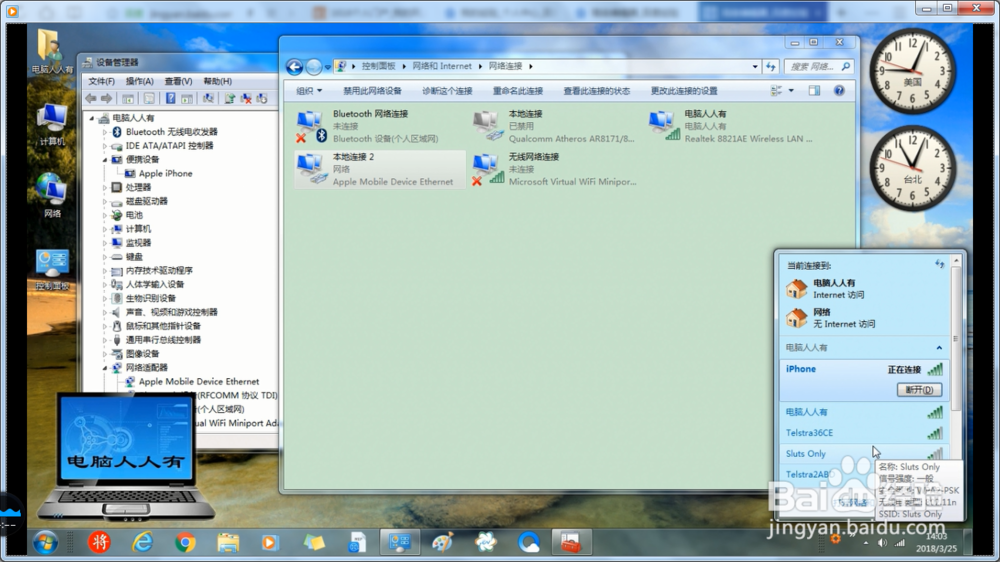Expand IDE ATA/ATAPI 控制器 node
Viewport: 1000px width, 562px height.
[x=105, y=146]
